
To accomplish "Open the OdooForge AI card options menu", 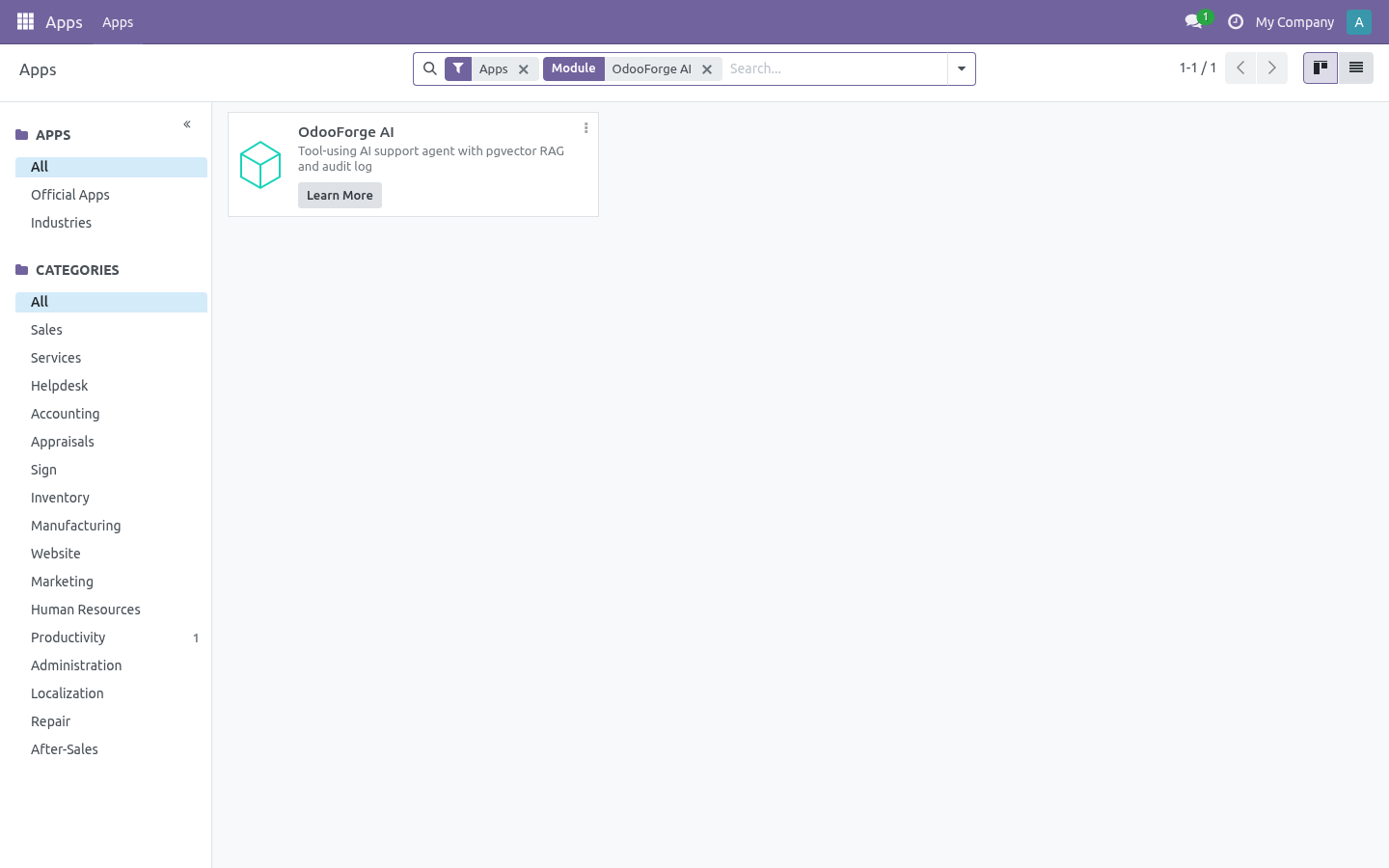I will click(x=586, y=127).
